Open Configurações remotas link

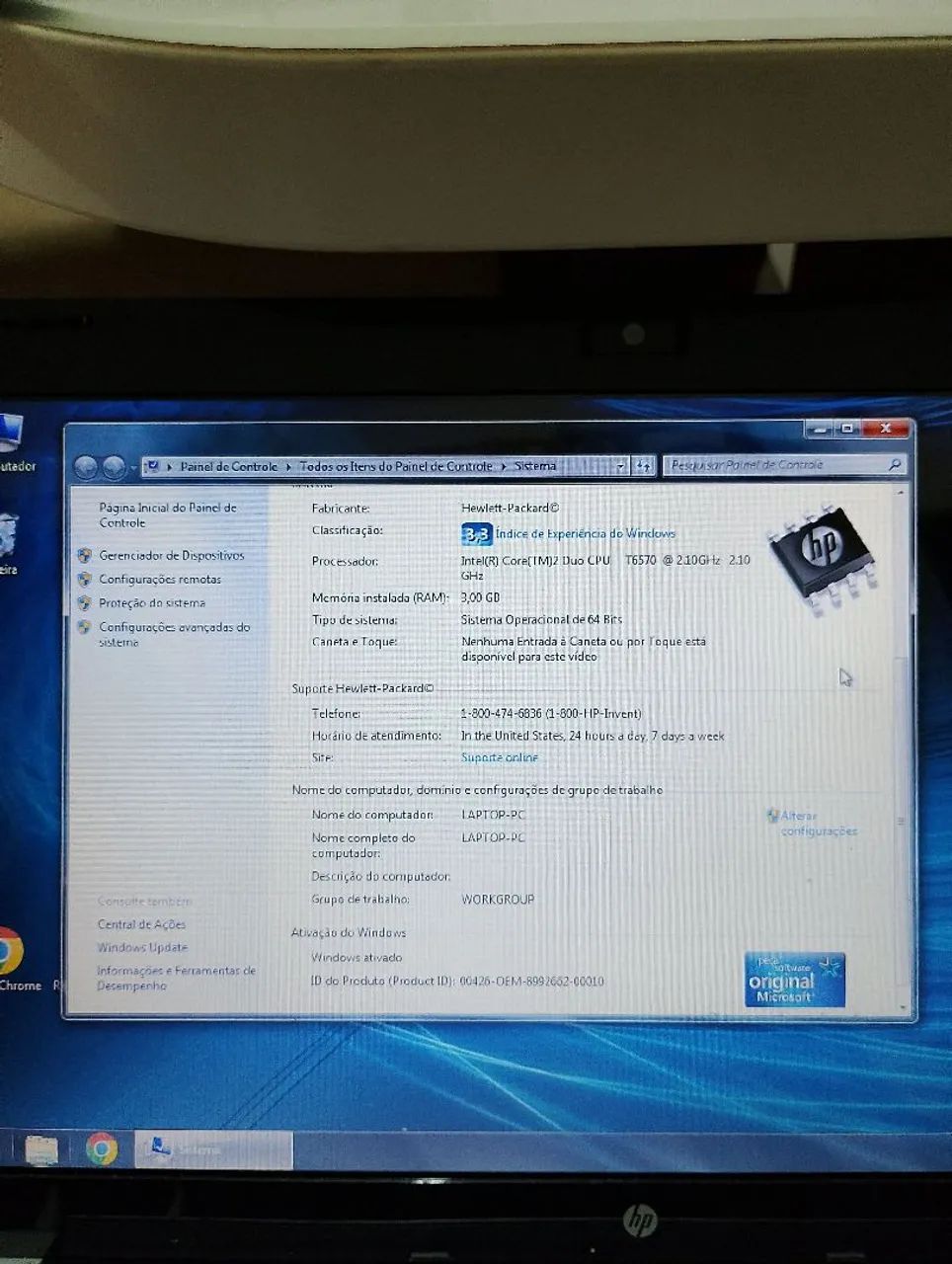point(160,579)
